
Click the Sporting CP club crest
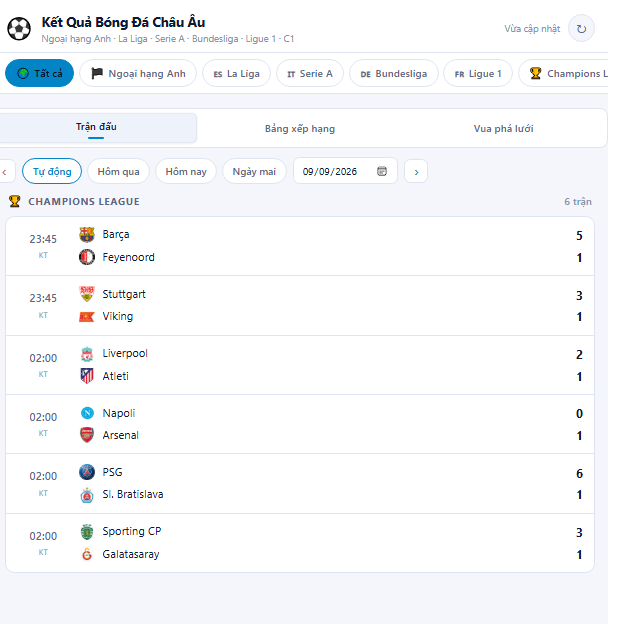pos(87,532)
